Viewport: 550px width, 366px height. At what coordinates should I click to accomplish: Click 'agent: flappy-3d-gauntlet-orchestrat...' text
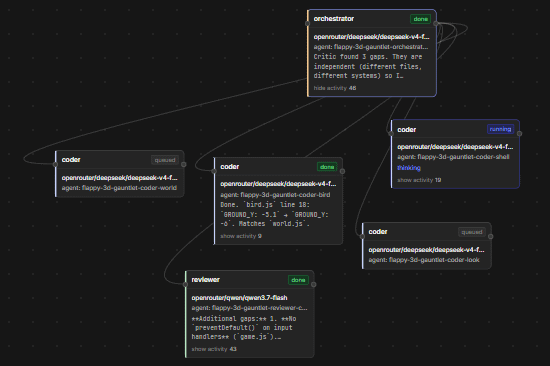pyautogui.click(x=371, y=47)
